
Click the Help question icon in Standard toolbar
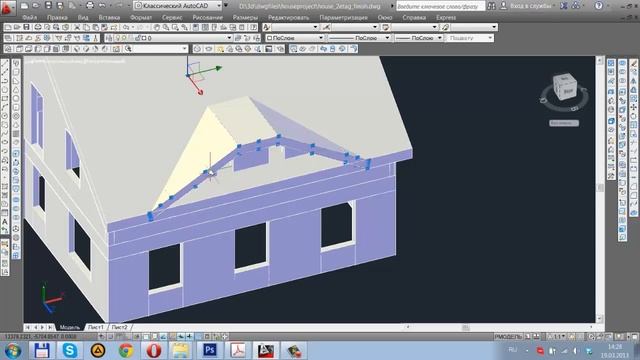pyautogui.click(x=254, y=27)
